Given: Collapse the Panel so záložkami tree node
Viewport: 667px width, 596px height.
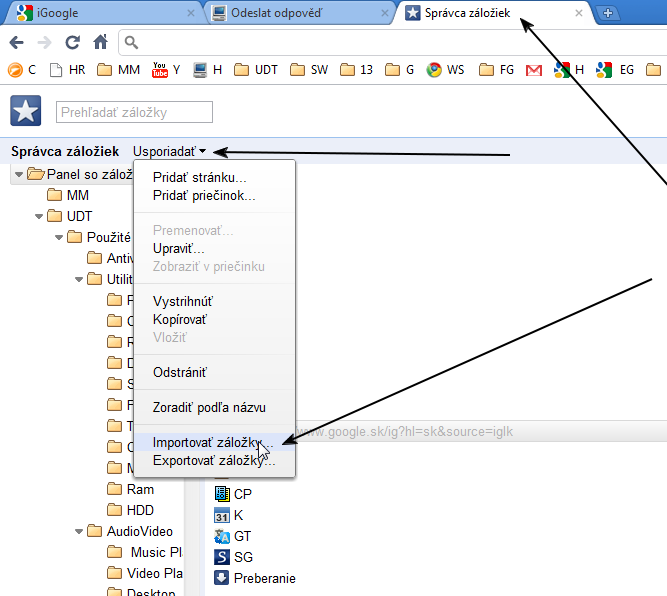Looking at the screenshot, I should pyautogui.click(x=18, y=174).
